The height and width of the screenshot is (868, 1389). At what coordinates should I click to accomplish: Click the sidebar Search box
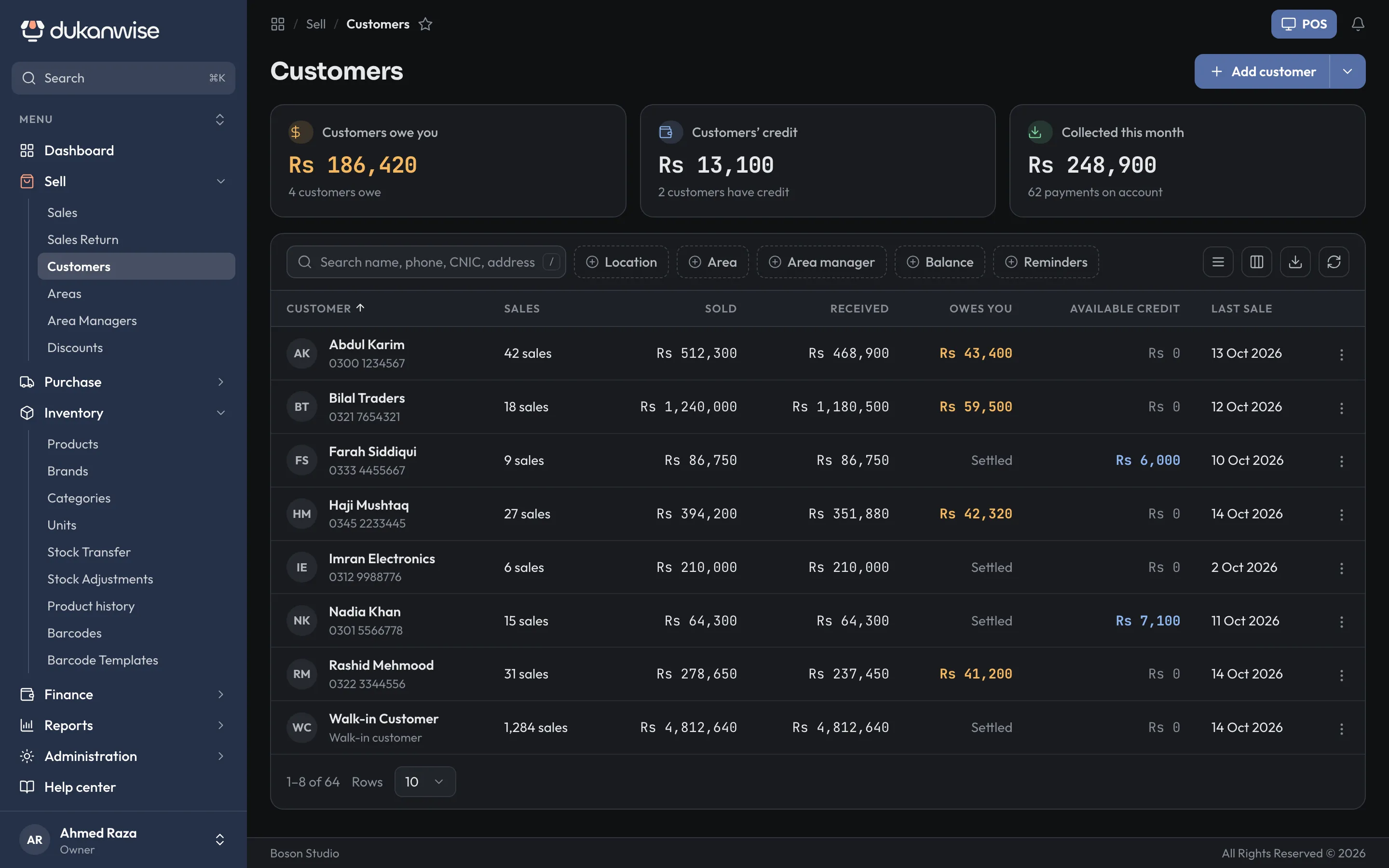pos(123,78)
